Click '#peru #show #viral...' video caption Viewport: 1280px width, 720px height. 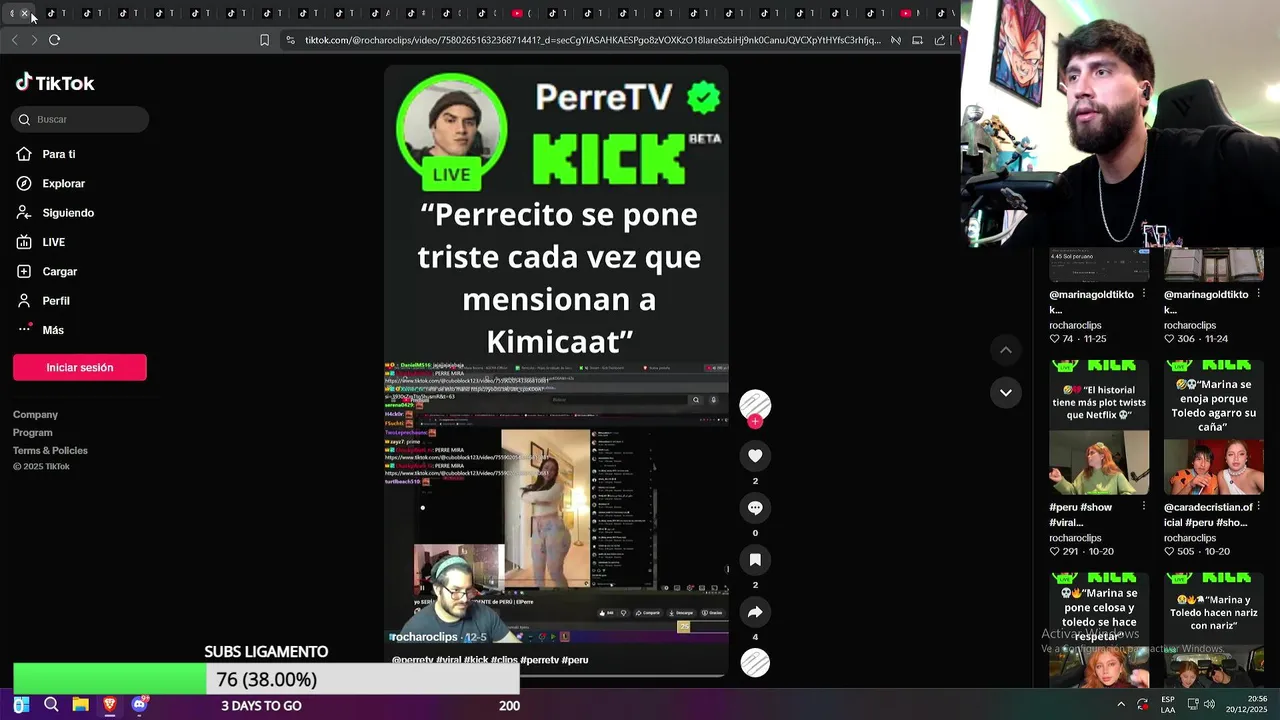click(1081, 514)
